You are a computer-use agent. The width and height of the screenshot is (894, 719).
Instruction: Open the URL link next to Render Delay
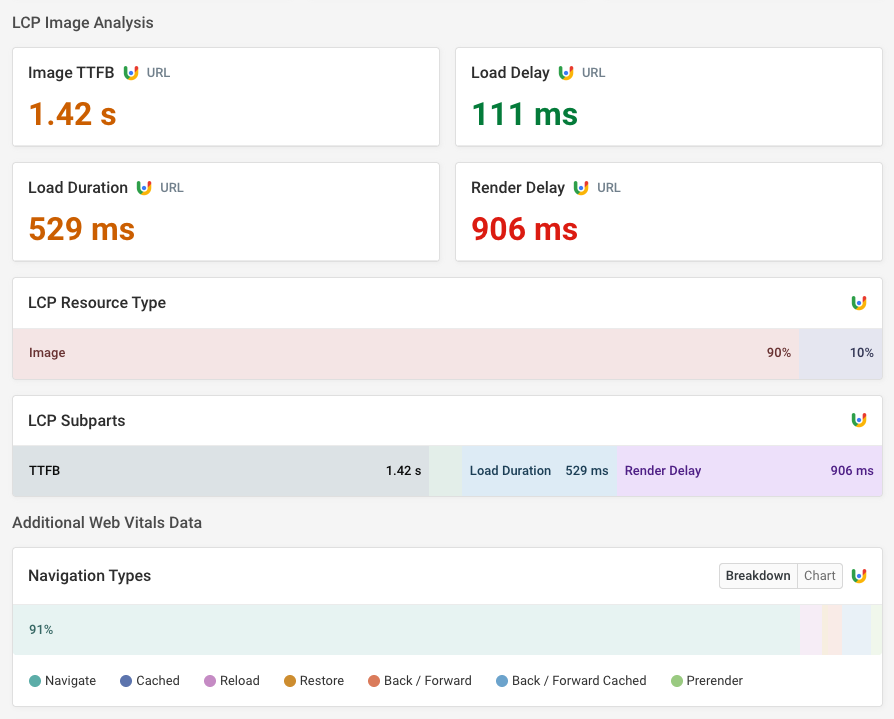click(x=608, y=187)
